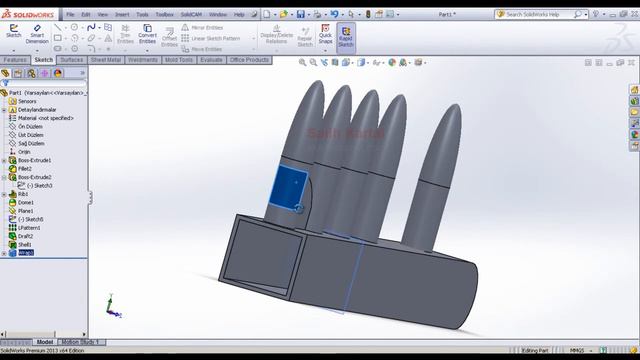Select the Spline sketch tool
The width and height of the screenshot is (640, 360).
pyautogui.click(x=91, y=27)
